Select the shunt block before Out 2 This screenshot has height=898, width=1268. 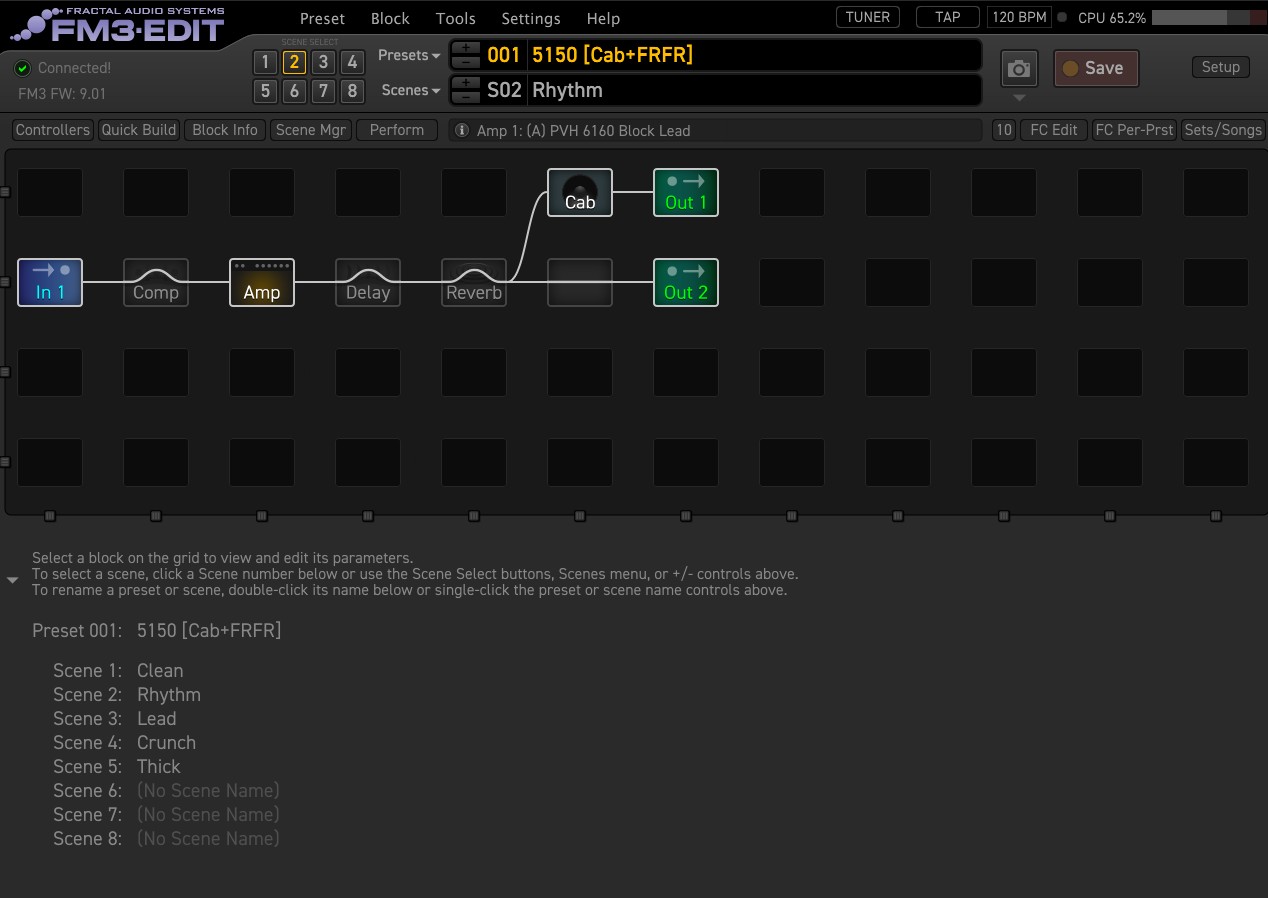tap(580, 282)
